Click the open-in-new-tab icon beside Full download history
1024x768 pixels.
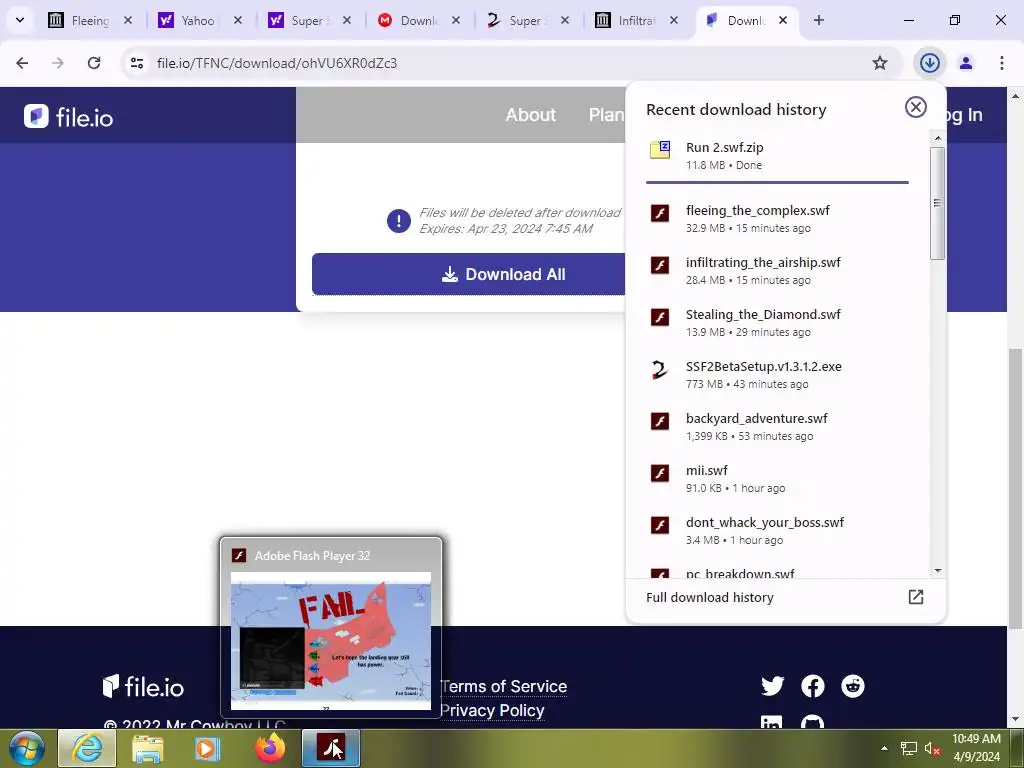(x=916, y=597)
